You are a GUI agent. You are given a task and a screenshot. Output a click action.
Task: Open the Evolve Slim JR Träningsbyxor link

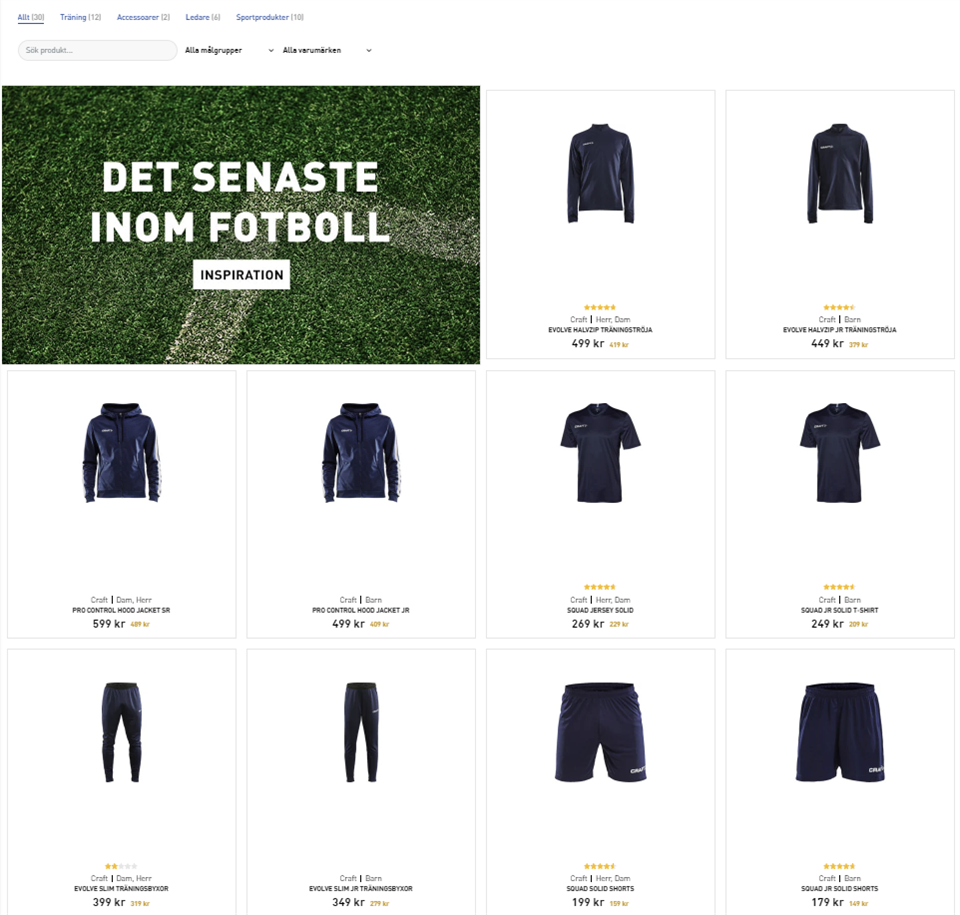coord(361,888)
